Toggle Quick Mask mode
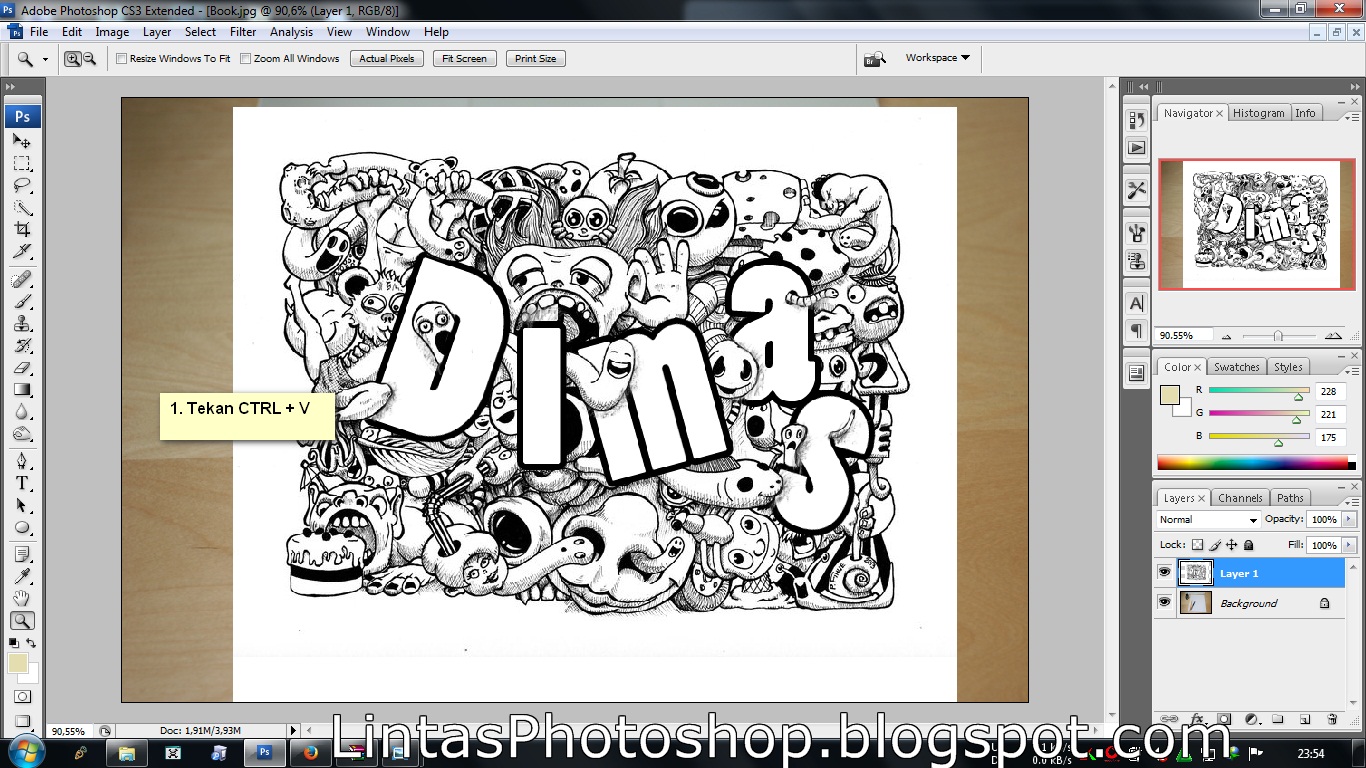Viewport: 1366px width, 768px height. (22, 697)
